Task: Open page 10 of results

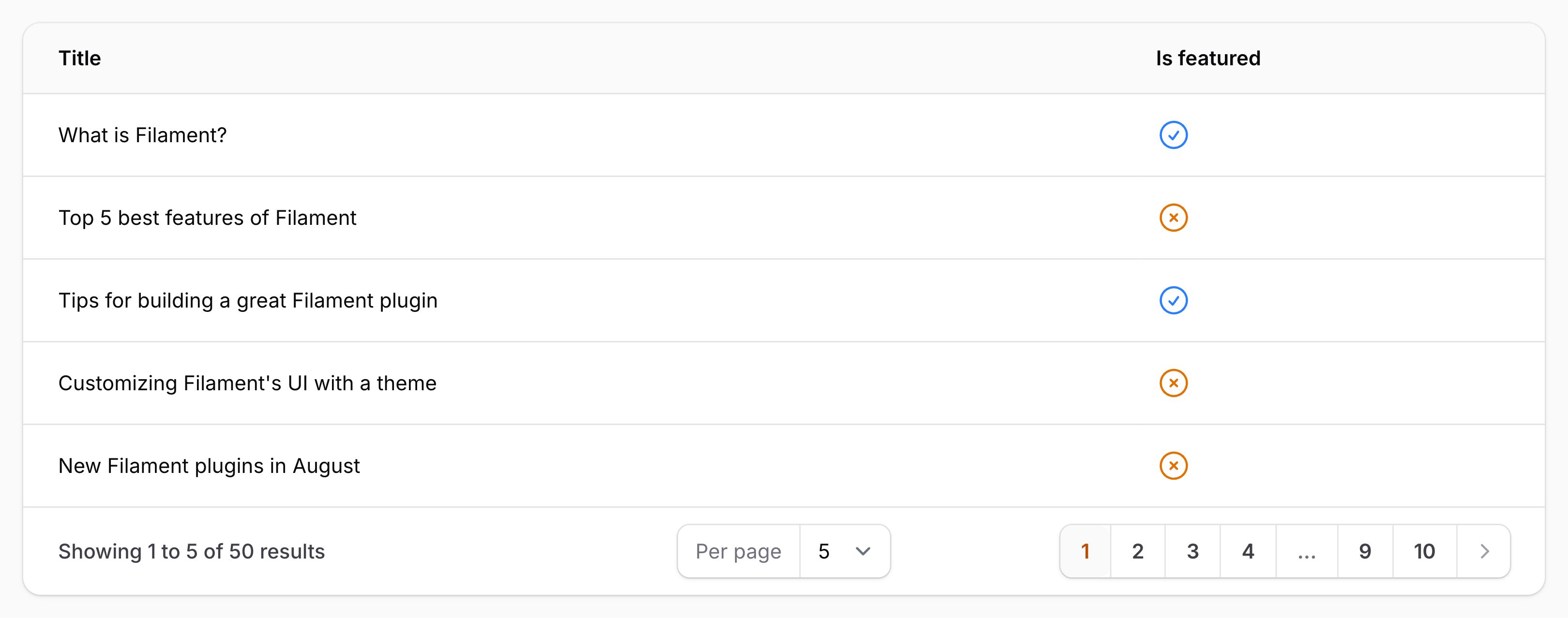Action: click(1423, 551)
